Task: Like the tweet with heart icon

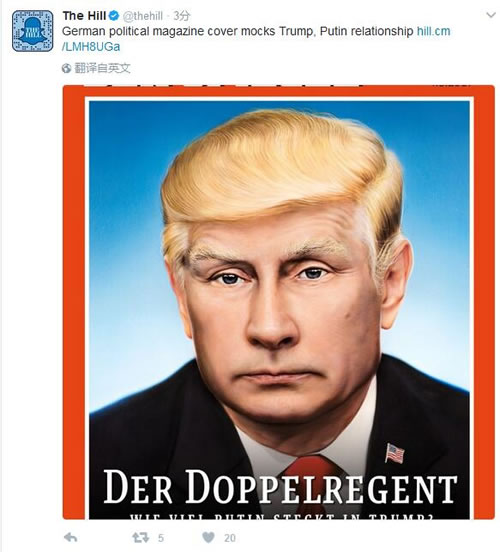Action: pyautogui.click(x=208, y=537)
